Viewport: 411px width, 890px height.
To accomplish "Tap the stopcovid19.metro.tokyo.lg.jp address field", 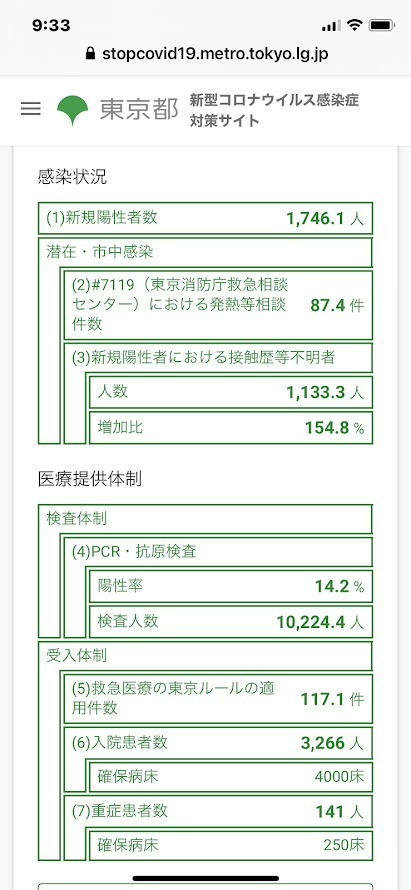I will (x=206, y=54).
